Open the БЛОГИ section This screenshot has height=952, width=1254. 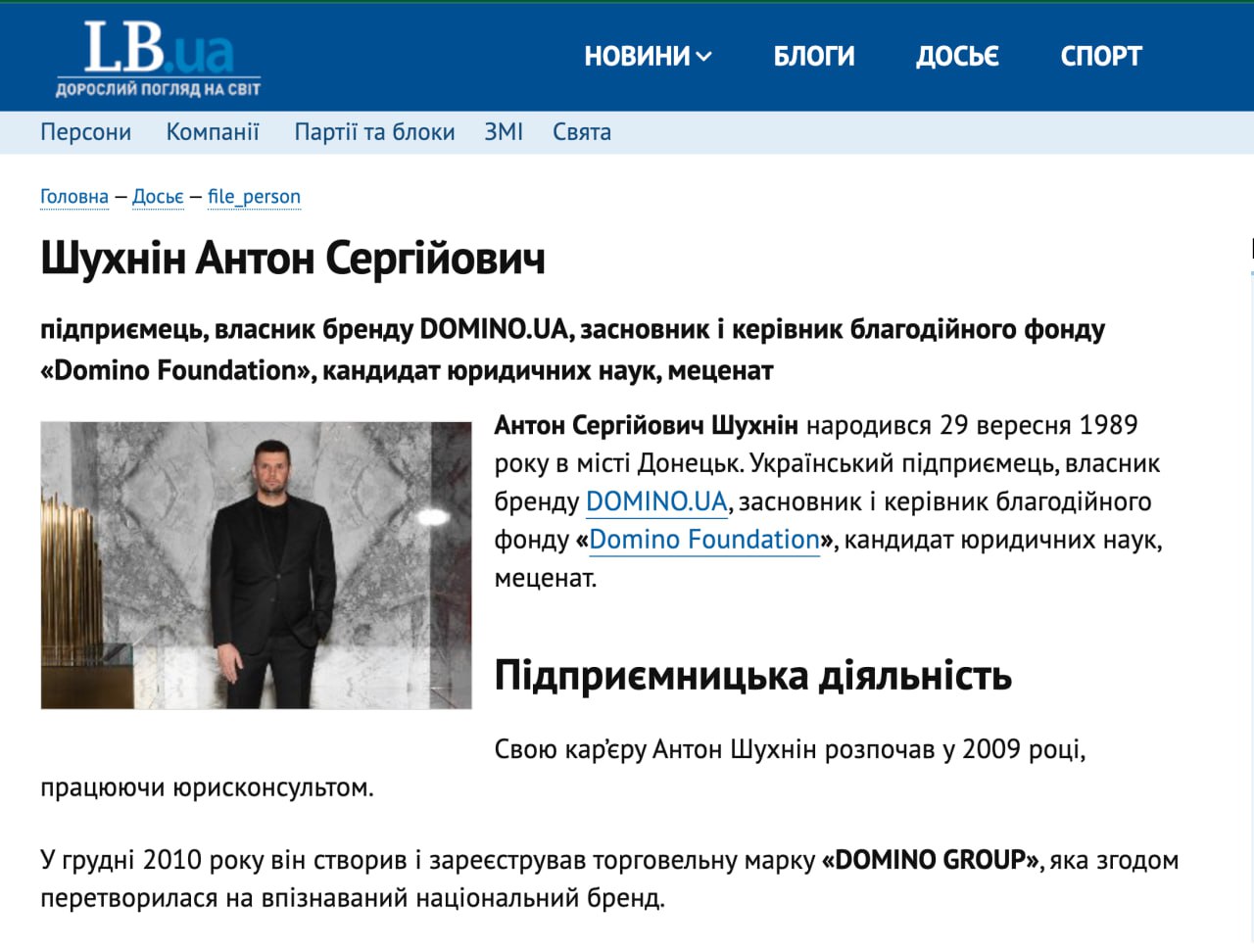[814, 56]
